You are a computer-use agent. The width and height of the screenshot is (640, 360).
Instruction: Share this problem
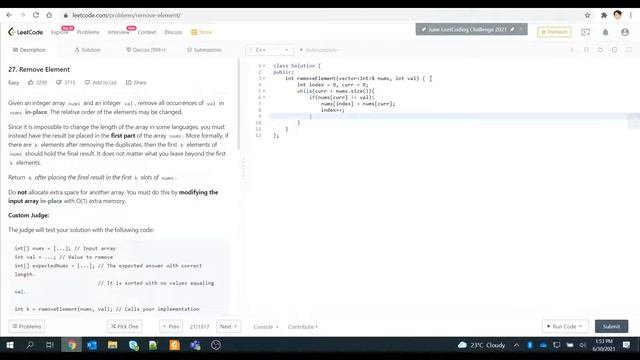(136, 82)
